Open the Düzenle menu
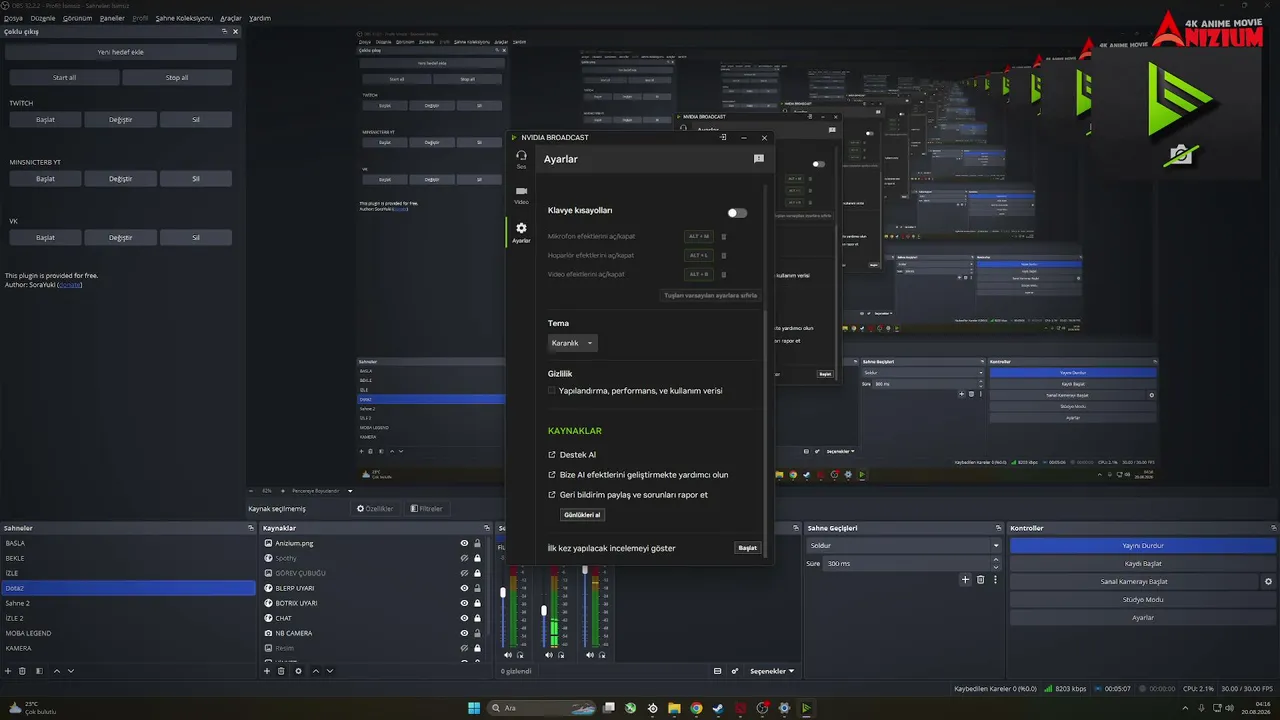This screenshot has width=1280, height=720. click(43, 18)
